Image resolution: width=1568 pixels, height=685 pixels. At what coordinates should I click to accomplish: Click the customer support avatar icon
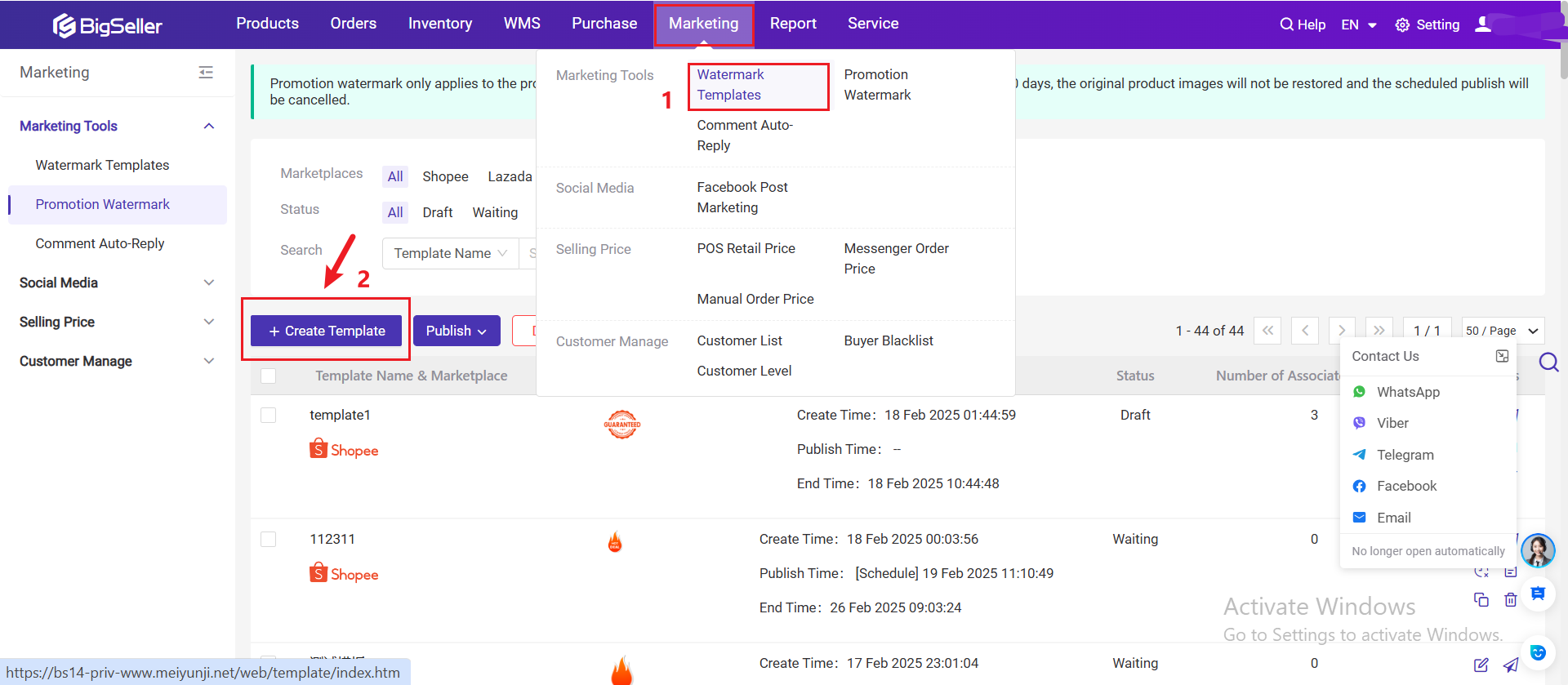1537,551
